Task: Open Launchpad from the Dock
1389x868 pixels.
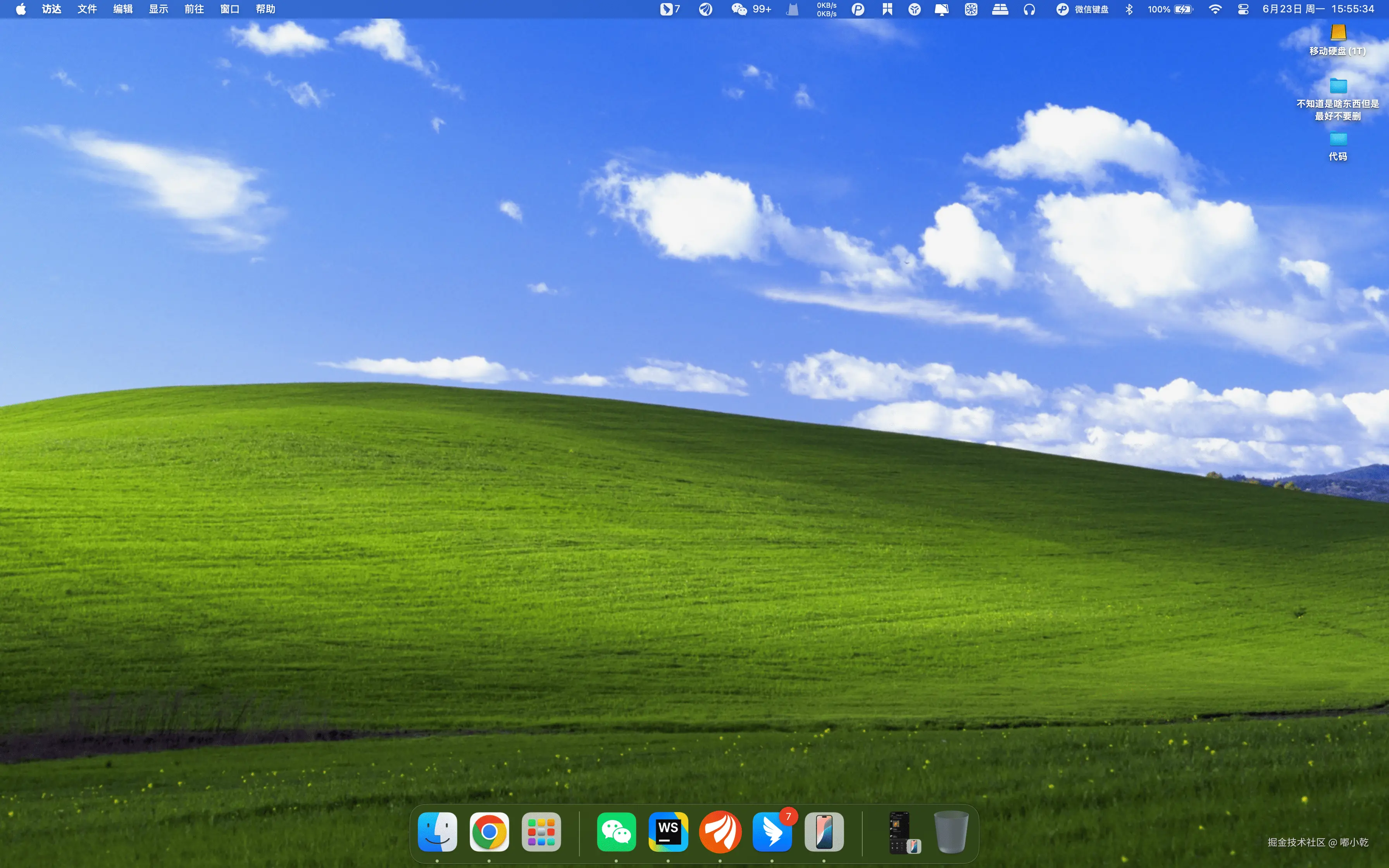Action: tap(541, 832)
